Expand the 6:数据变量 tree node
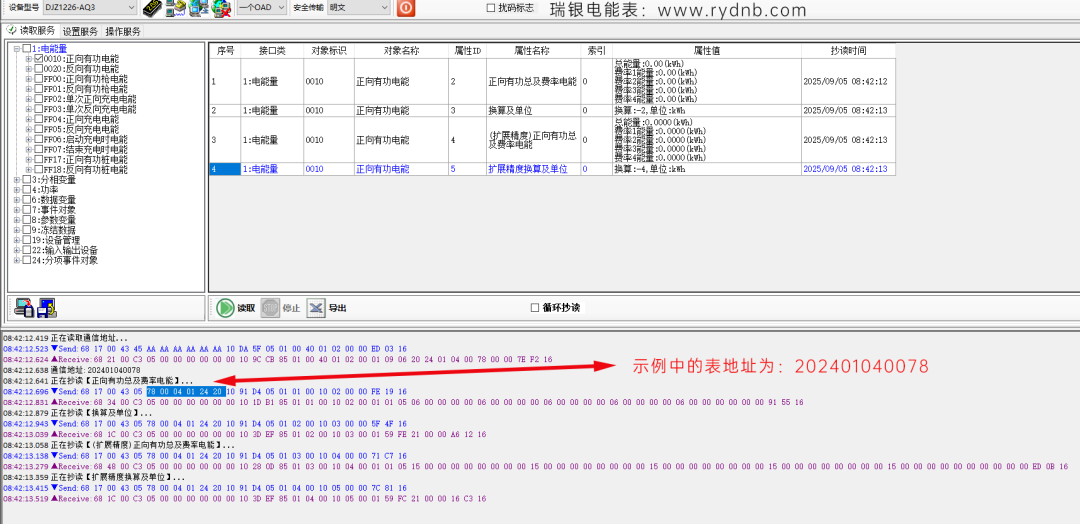This screenshot has width=1080, height=524. click(x=17, y=200)
